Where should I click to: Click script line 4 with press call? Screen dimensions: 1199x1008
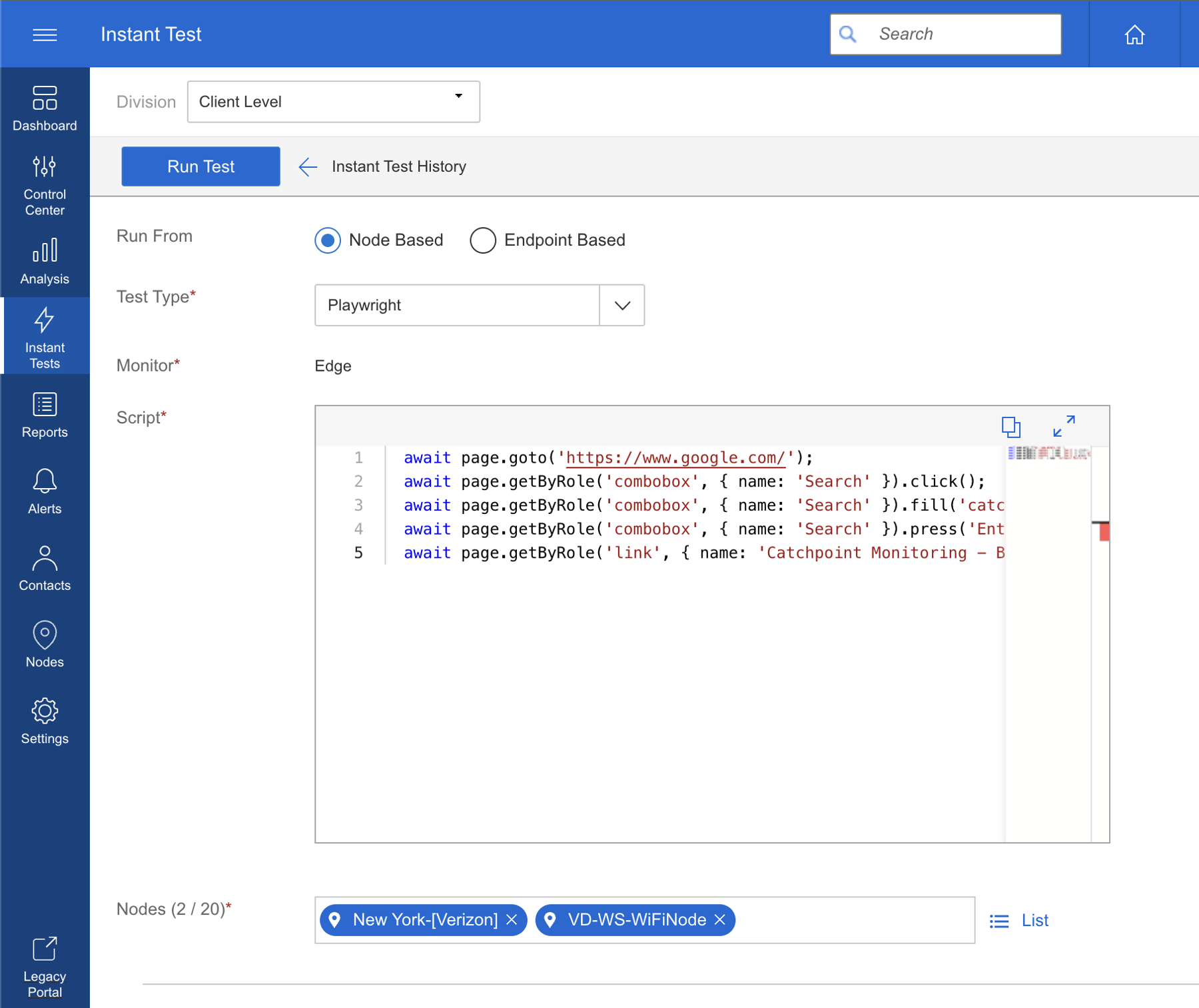(x=703, y=529)
